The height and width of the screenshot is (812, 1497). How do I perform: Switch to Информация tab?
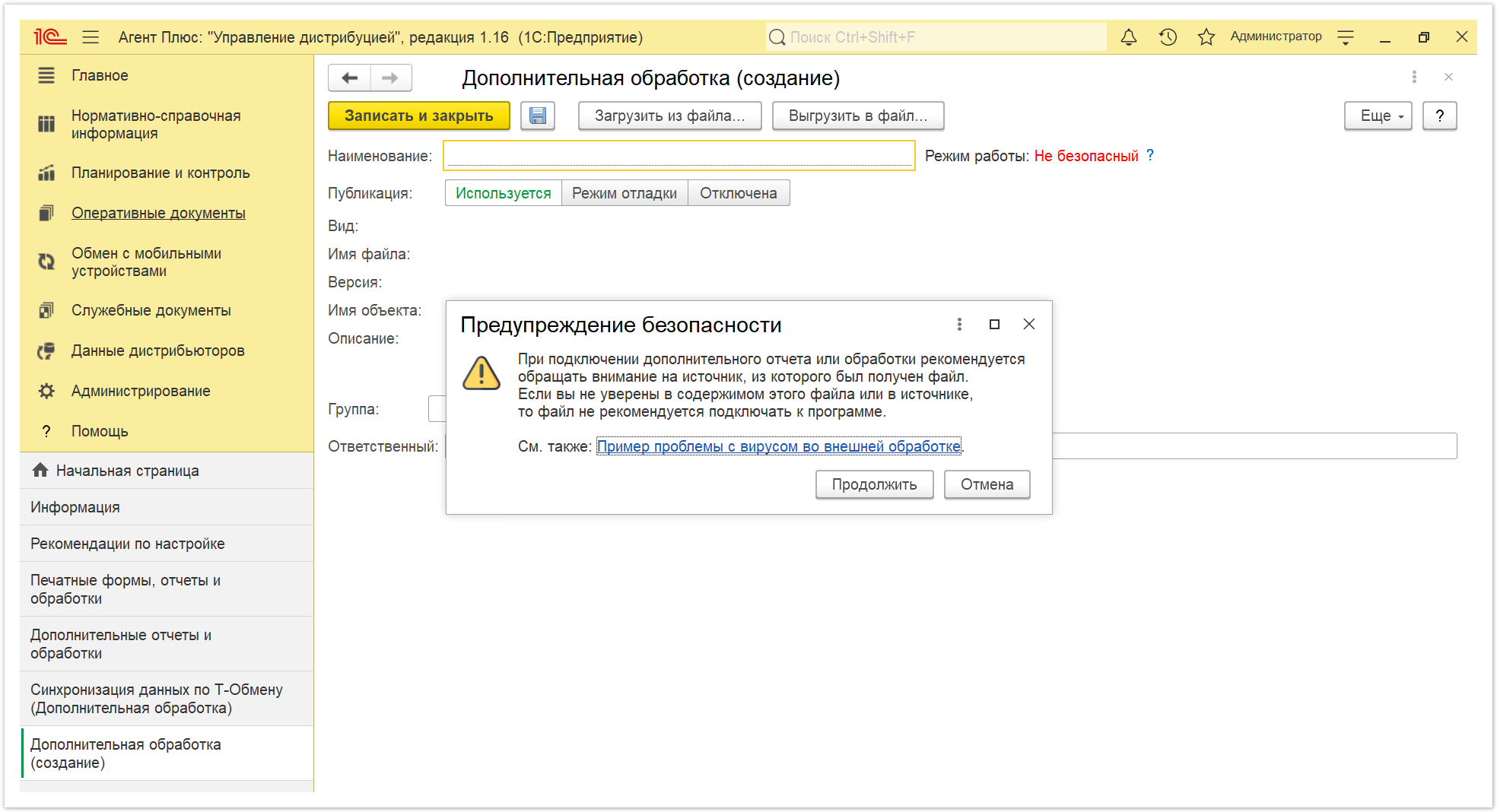[x=167, y=507]
